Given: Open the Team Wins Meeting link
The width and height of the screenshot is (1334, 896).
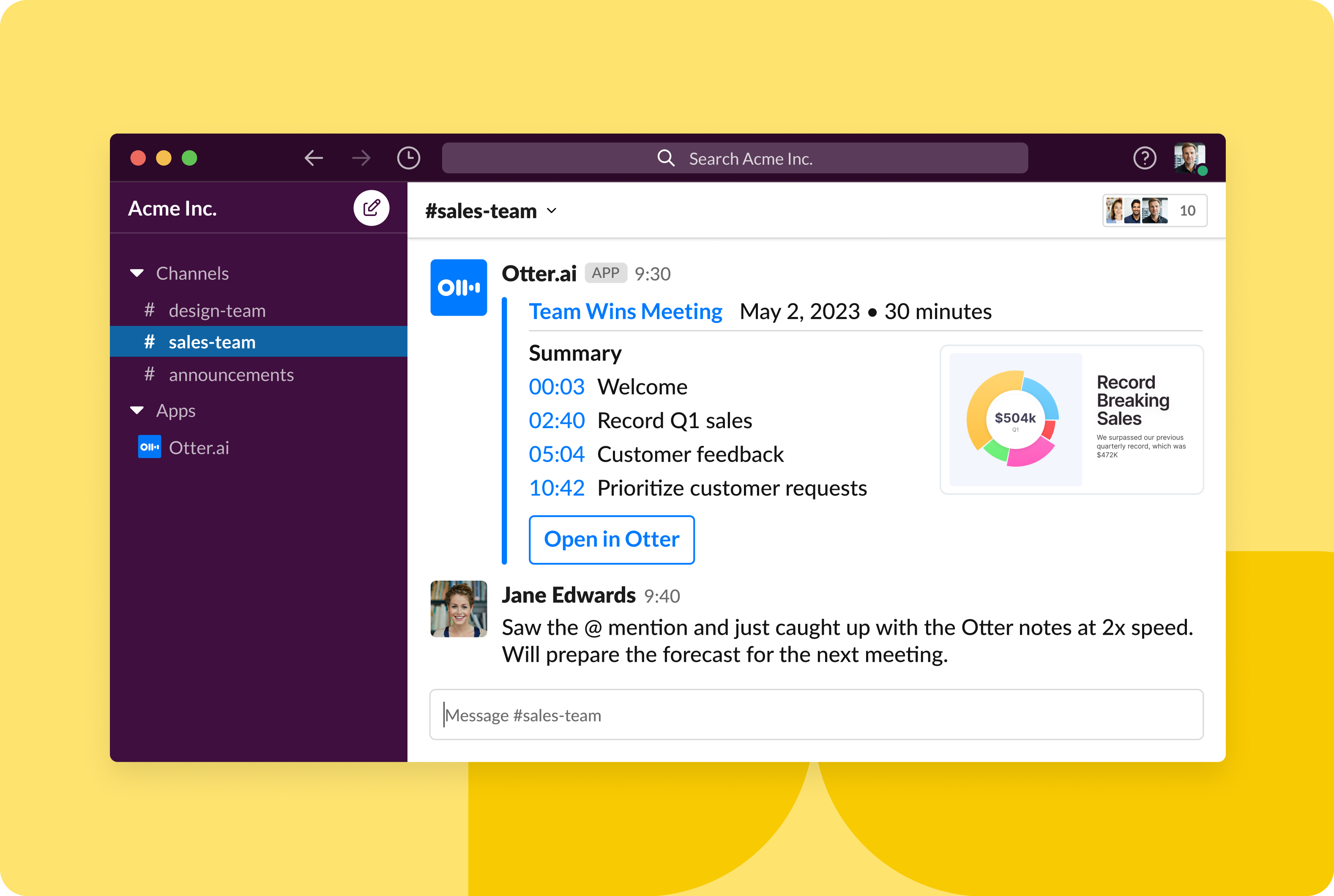Looking at the screenshot, I should coord(625,311).
